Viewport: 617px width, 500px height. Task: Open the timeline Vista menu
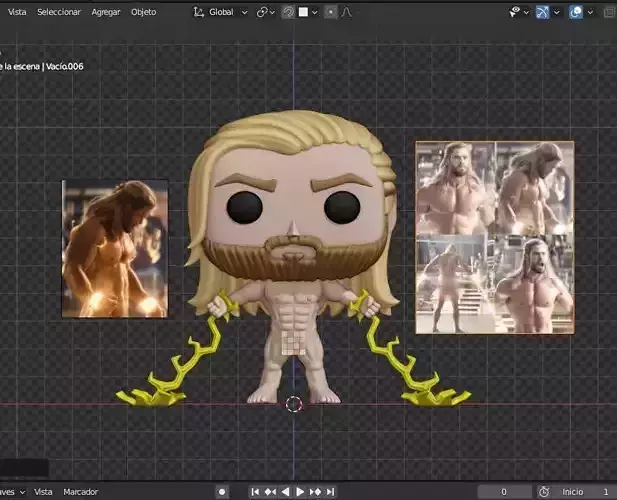43,492
